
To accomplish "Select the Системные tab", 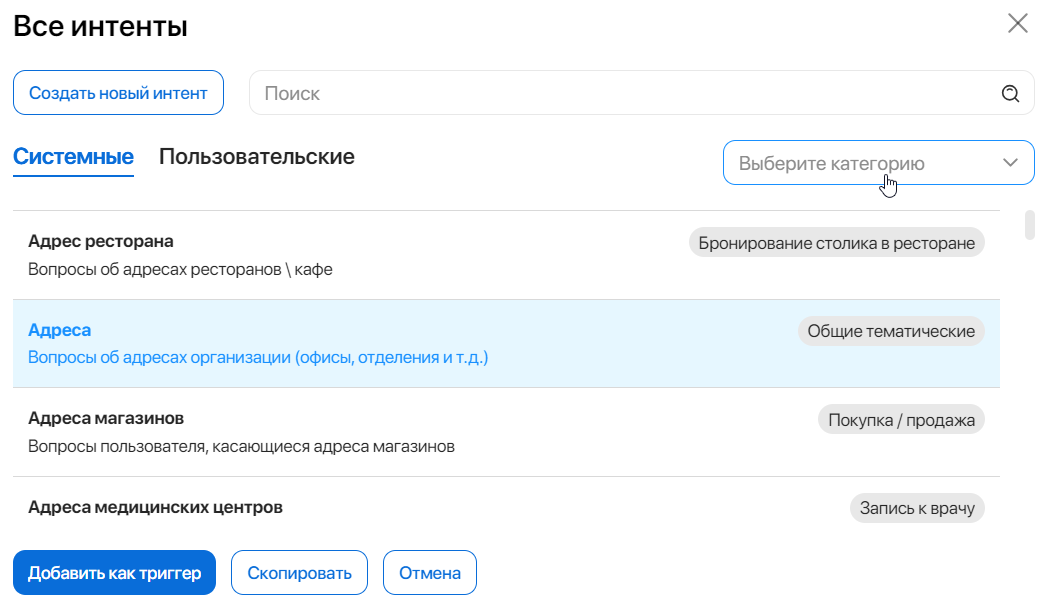I will (72, 157).
